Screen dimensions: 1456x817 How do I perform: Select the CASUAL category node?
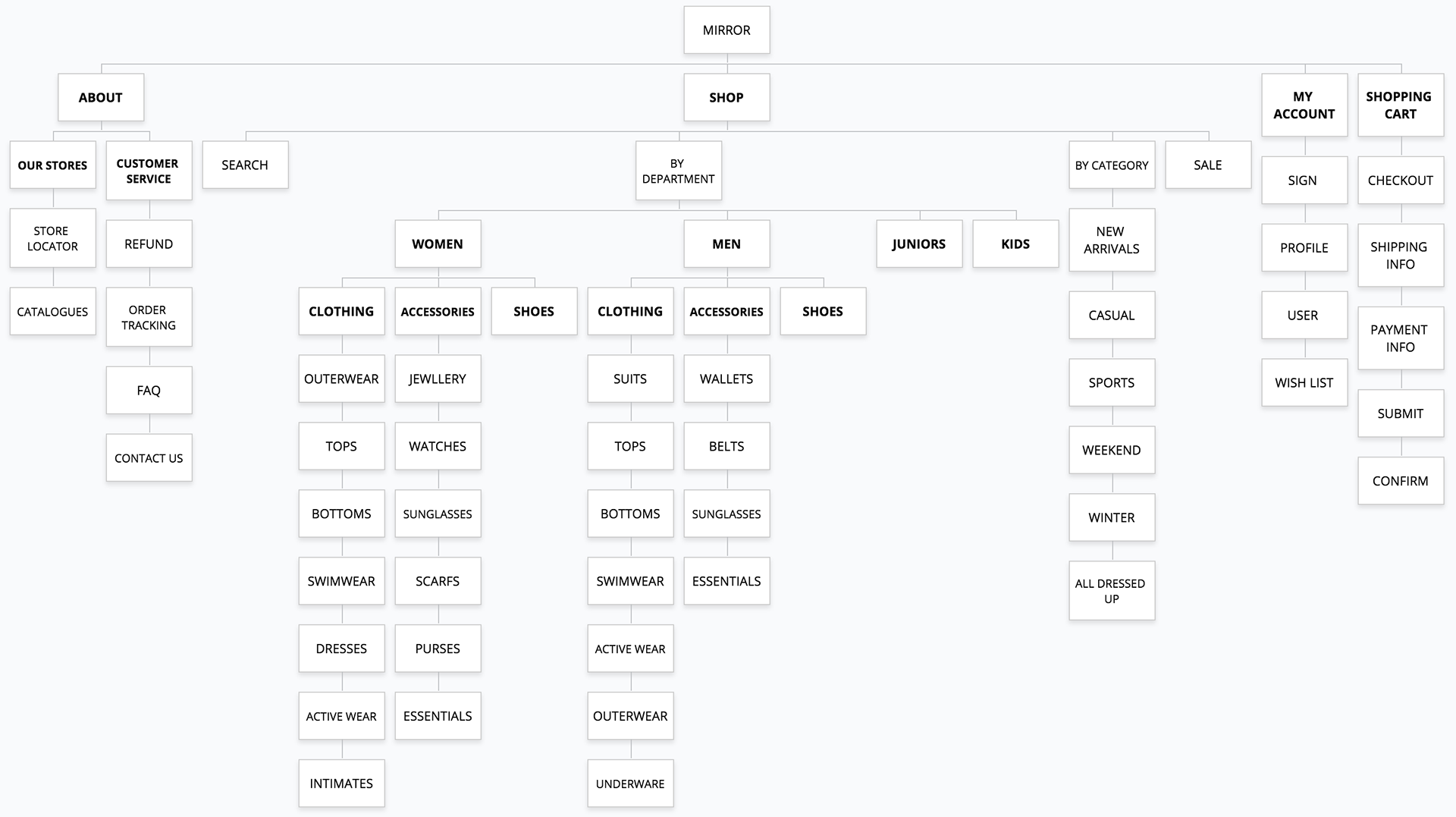(x=1112, y=315)
